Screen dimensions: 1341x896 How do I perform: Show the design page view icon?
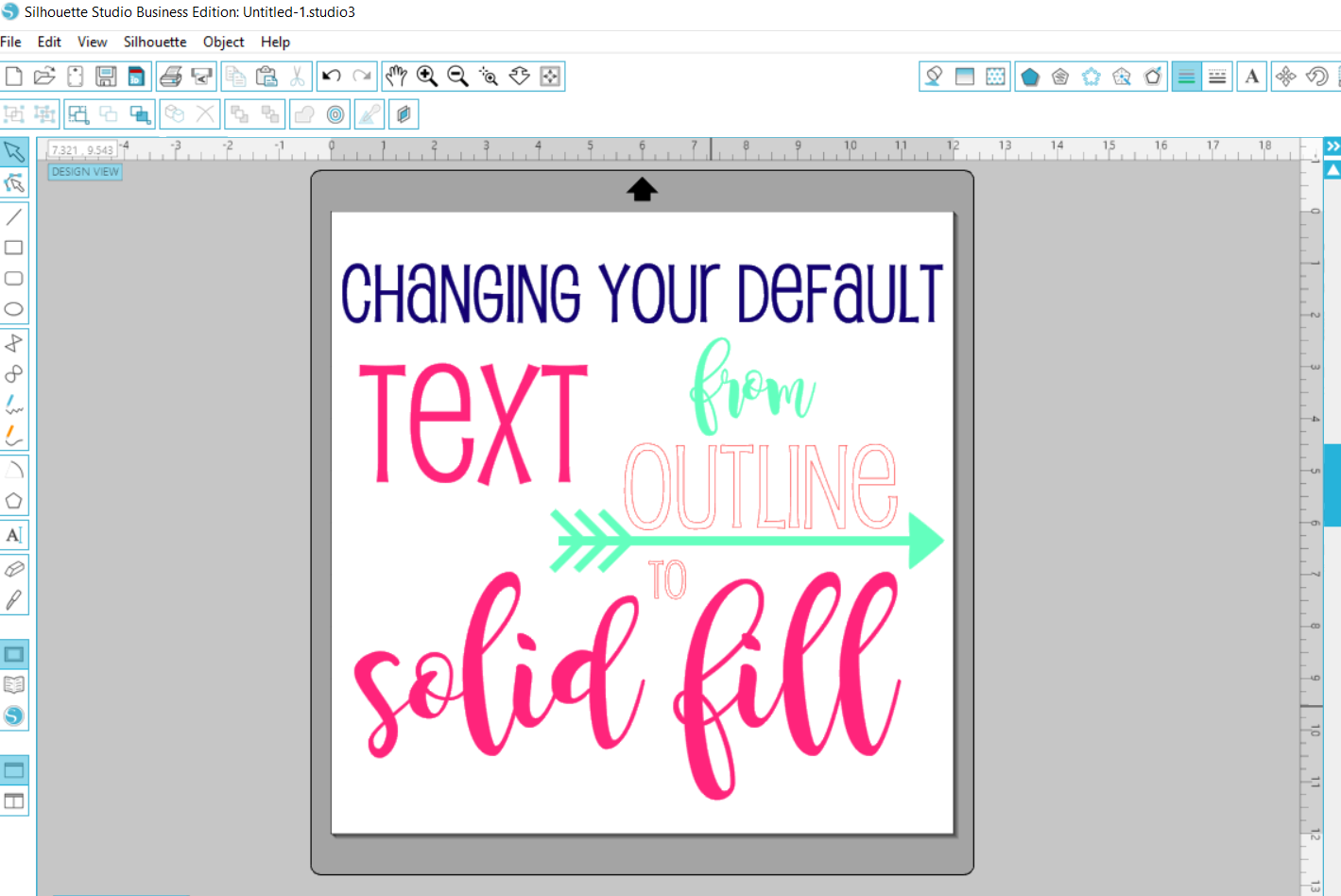tap(14, 654)
